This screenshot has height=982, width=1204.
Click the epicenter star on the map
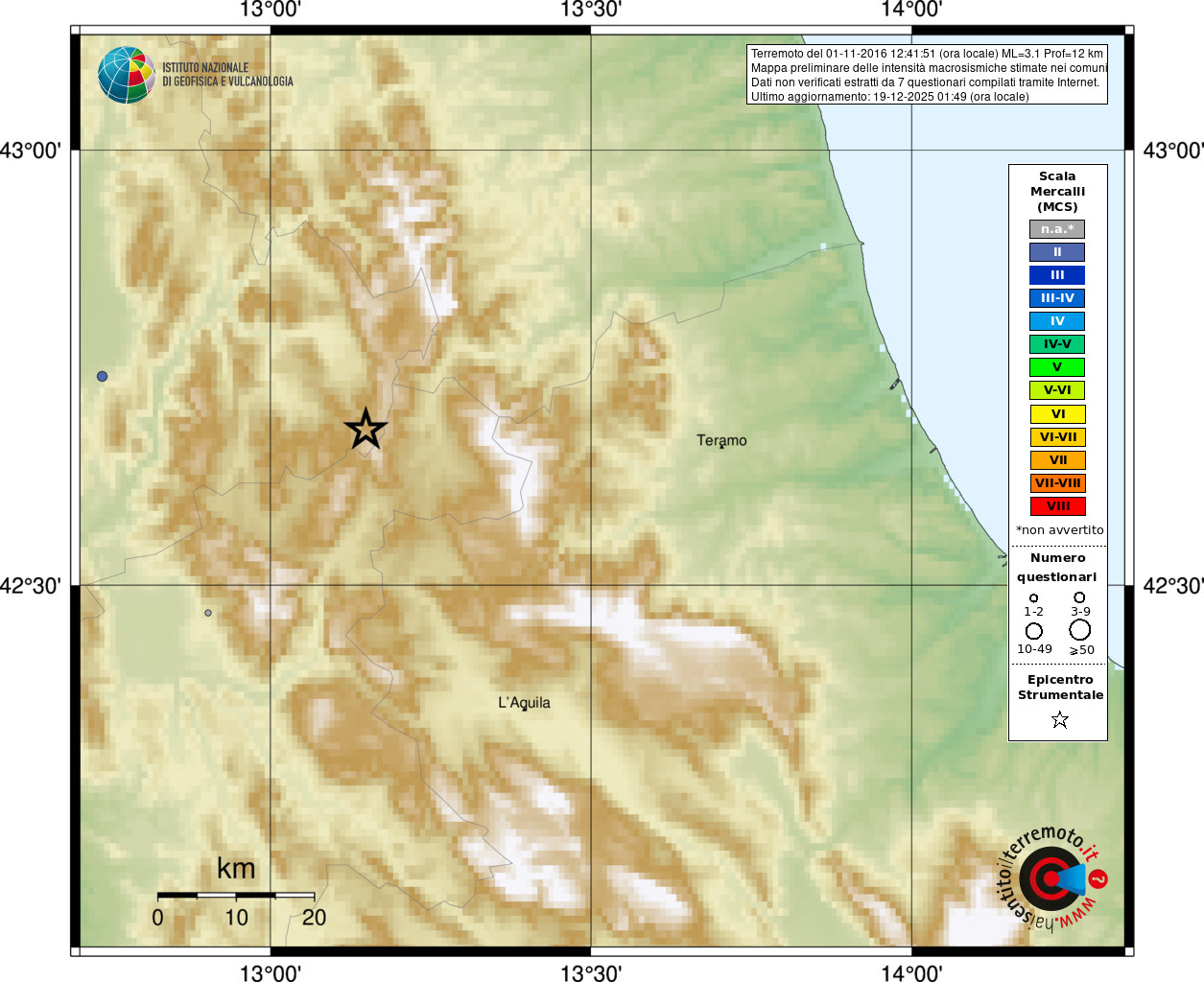[x=366, y=429]
